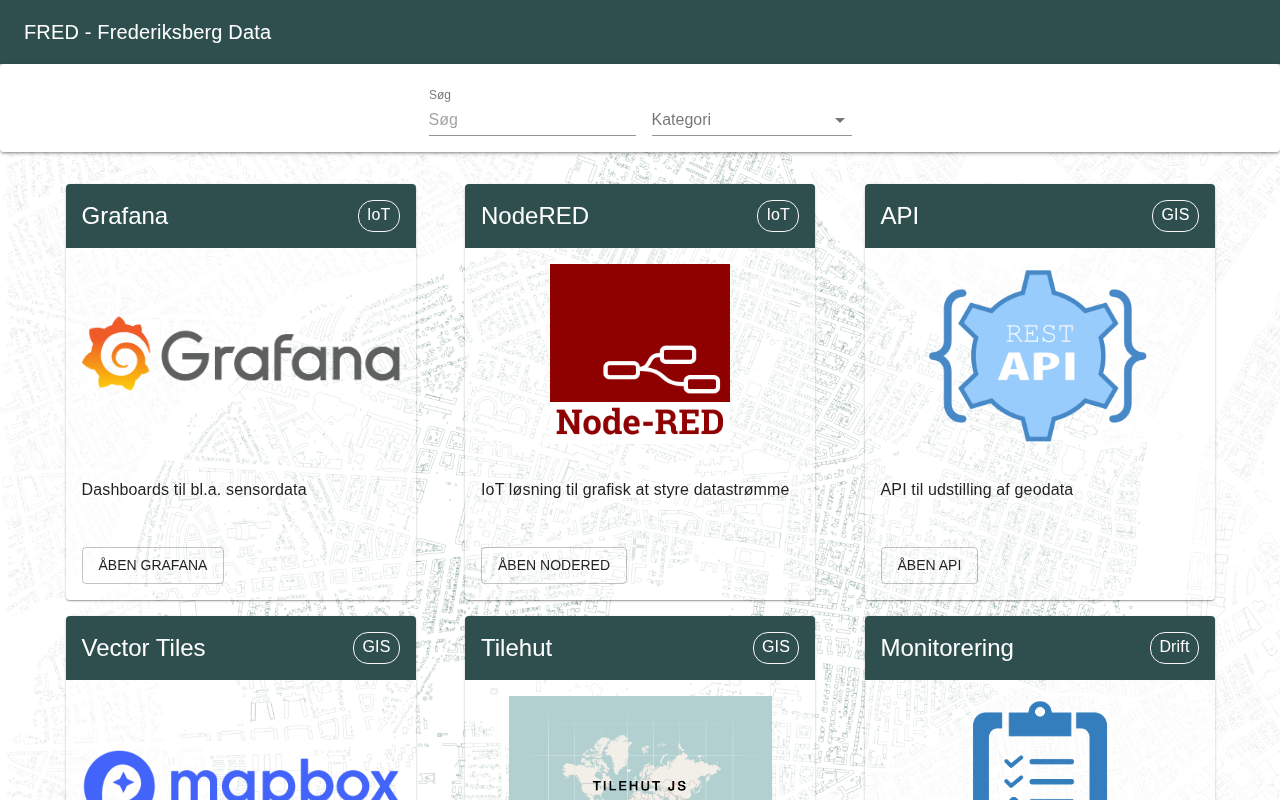Image resolution: width=1280 pixels, height=800 pixels.
Task: Click the FRED - Frederiksberg Data header title
Action: [148, 32]
